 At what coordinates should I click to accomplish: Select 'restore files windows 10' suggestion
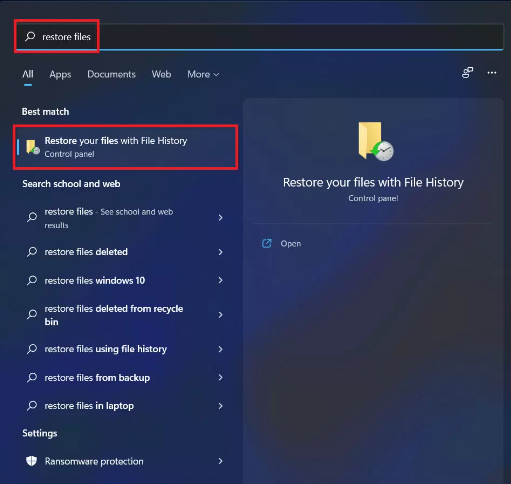click(x=125, y=280)
